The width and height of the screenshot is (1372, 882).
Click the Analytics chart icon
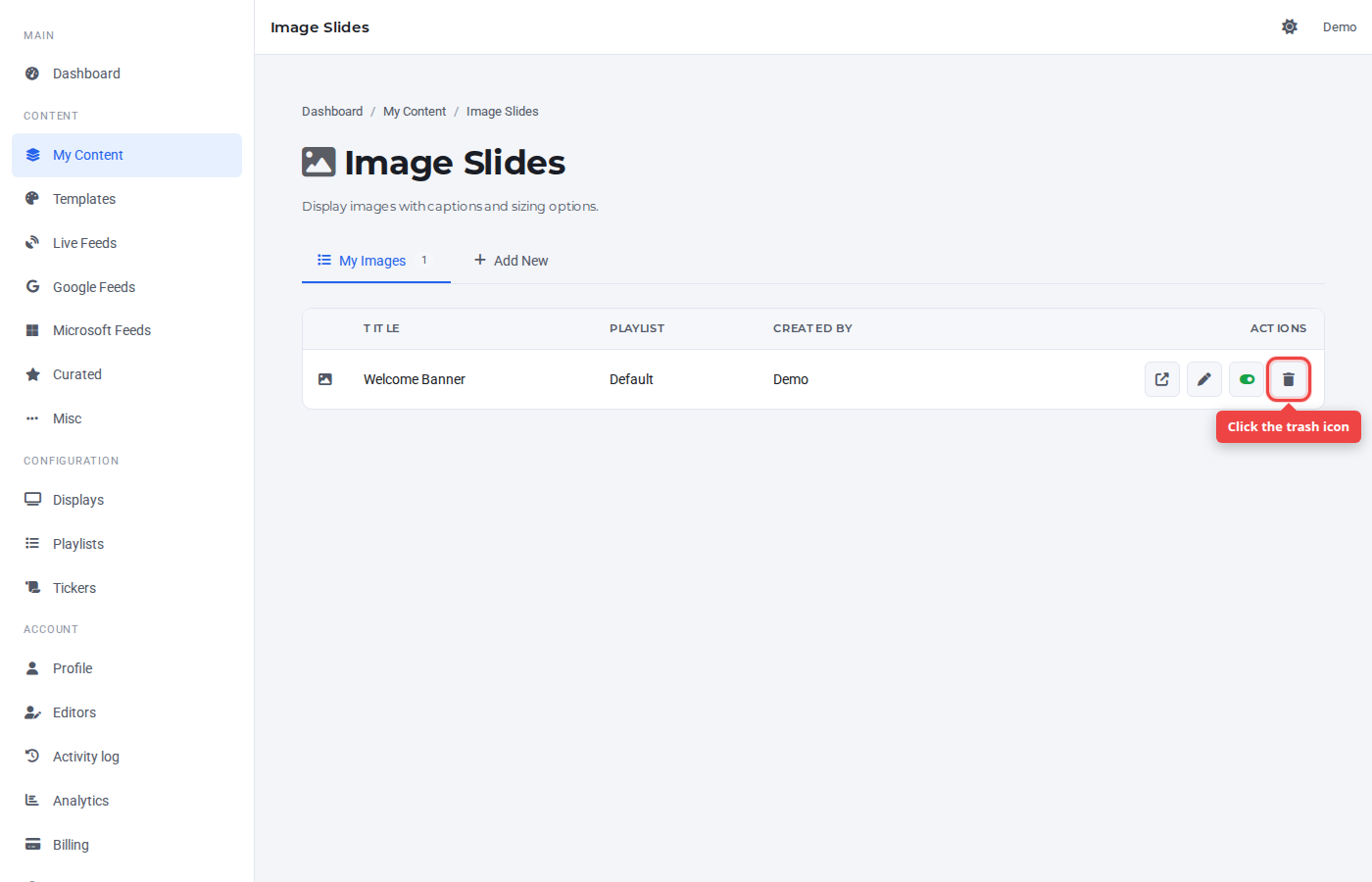click(32, 800)
